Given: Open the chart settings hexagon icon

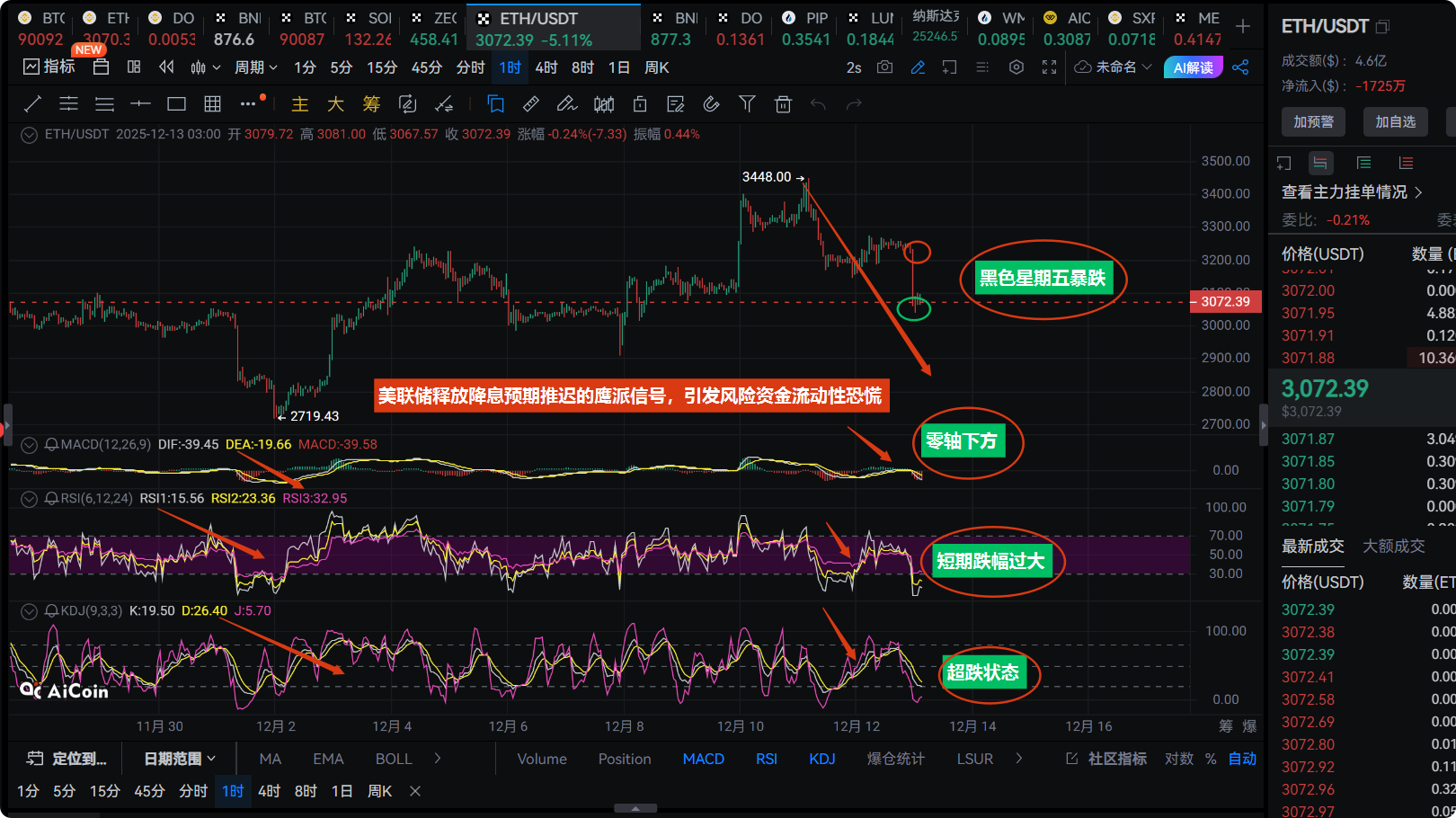Looking at the screenshot, I should (1017, 67).
